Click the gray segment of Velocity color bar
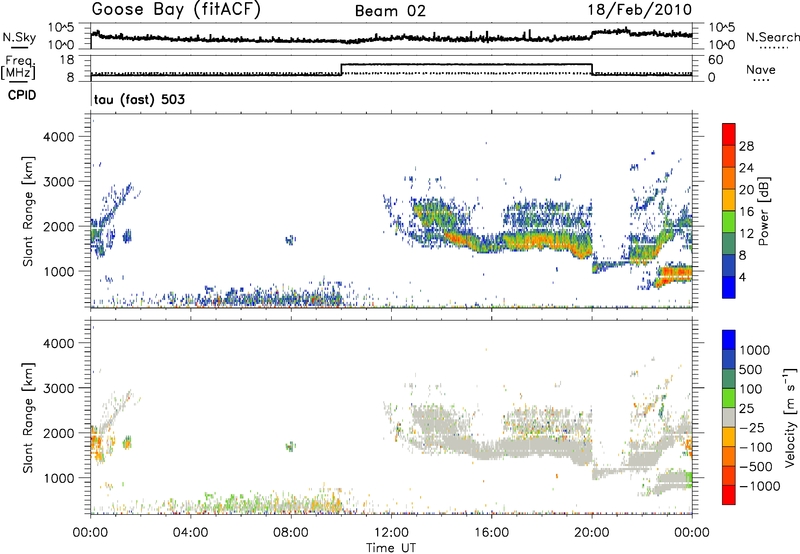 pyautogui.click(x=729, y=418)
